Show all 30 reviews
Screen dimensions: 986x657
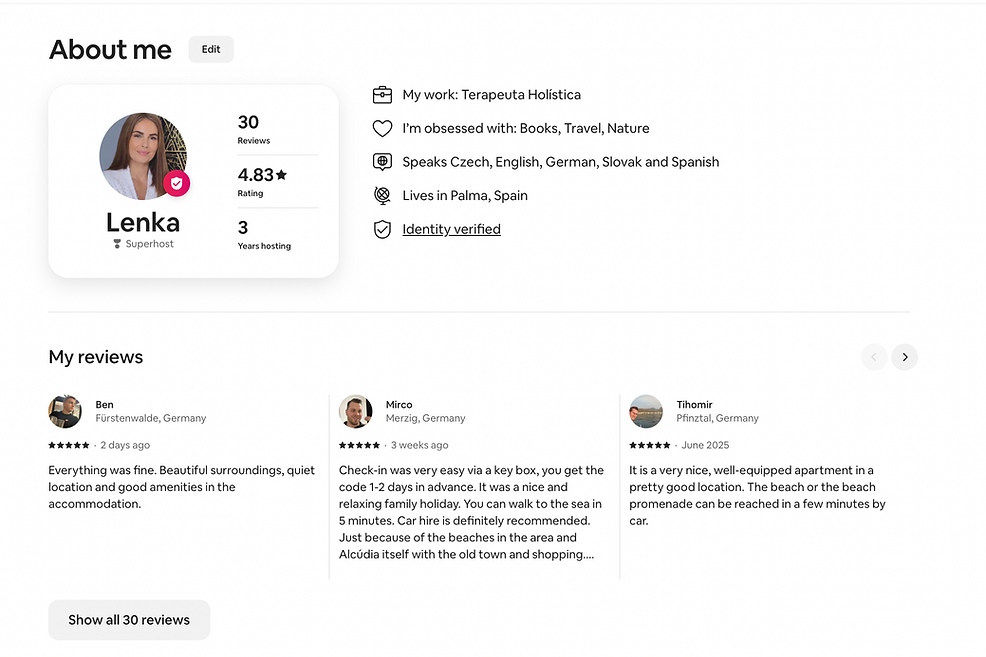pos(129,619)
